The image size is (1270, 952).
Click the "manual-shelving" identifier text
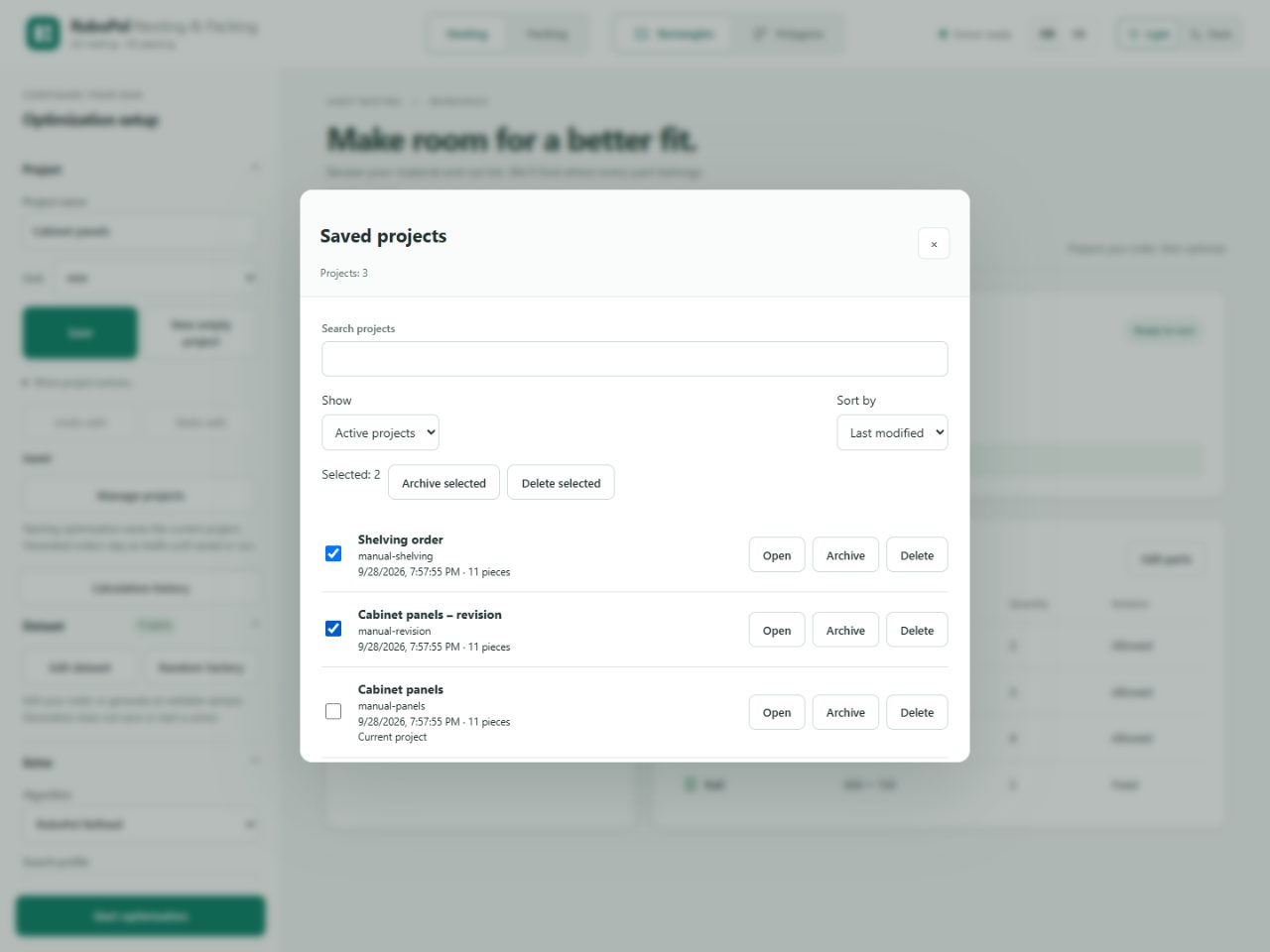pos(395,556)
